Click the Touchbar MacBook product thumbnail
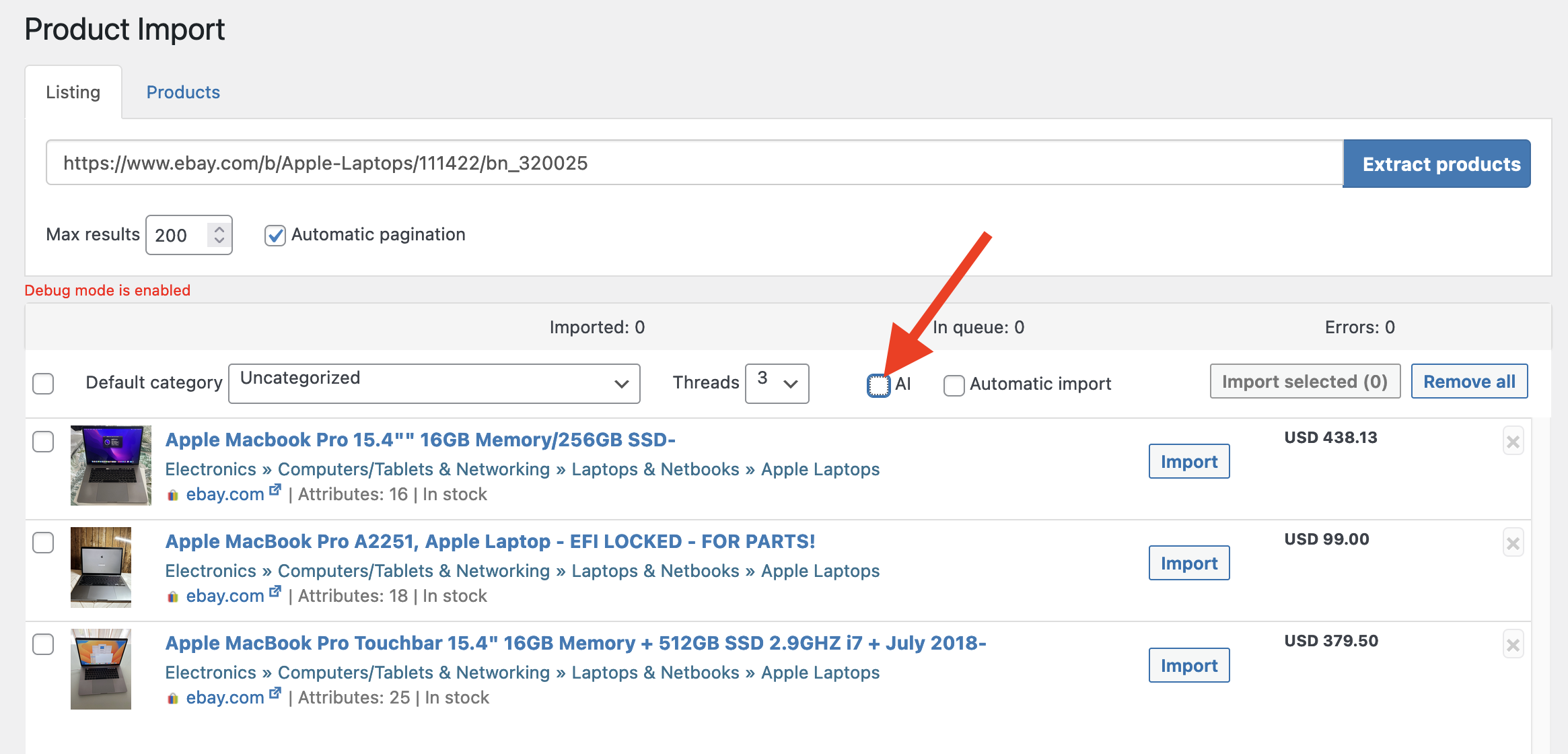 point(101,669)
